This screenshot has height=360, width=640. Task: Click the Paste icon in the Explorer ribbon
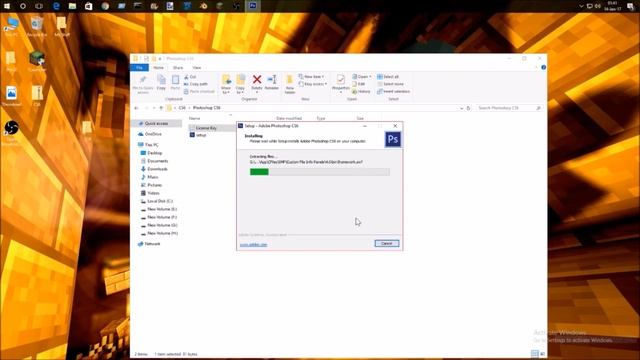[x=175, y=82]
